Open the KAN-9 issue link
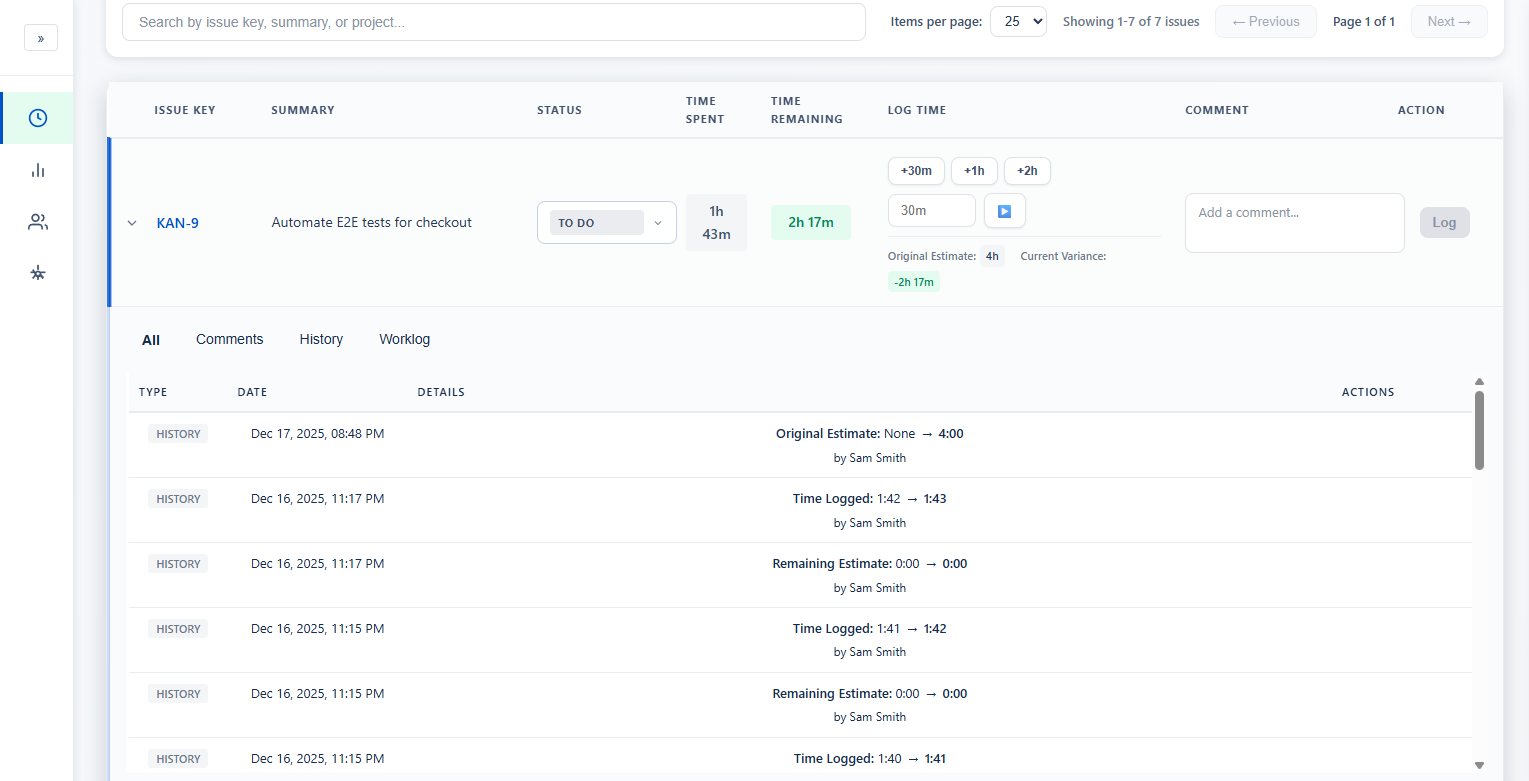 pyautogui.click(x=177, y=222)
